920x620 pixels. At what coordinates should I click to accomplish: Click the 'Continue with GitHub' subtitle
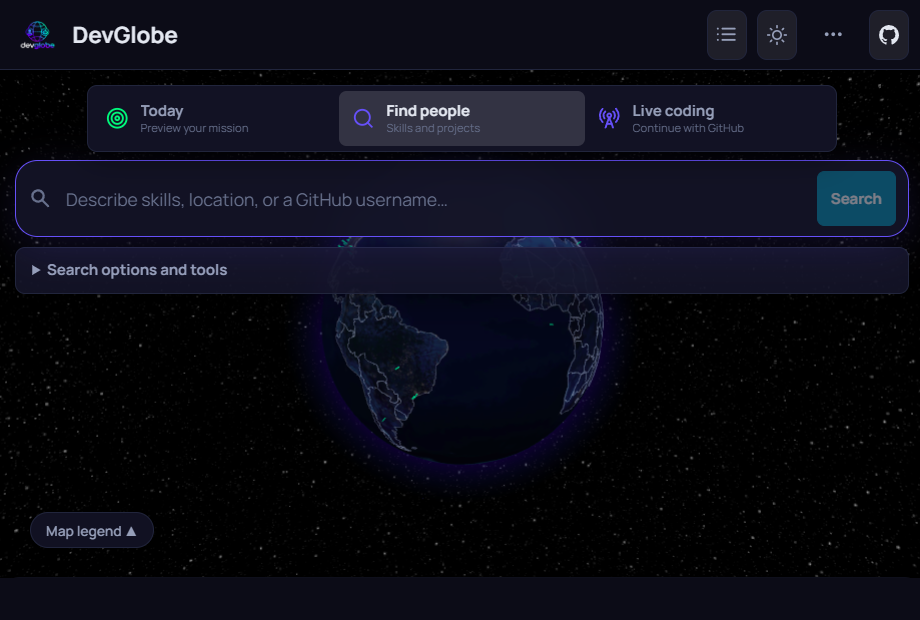[x=688, y=128]
